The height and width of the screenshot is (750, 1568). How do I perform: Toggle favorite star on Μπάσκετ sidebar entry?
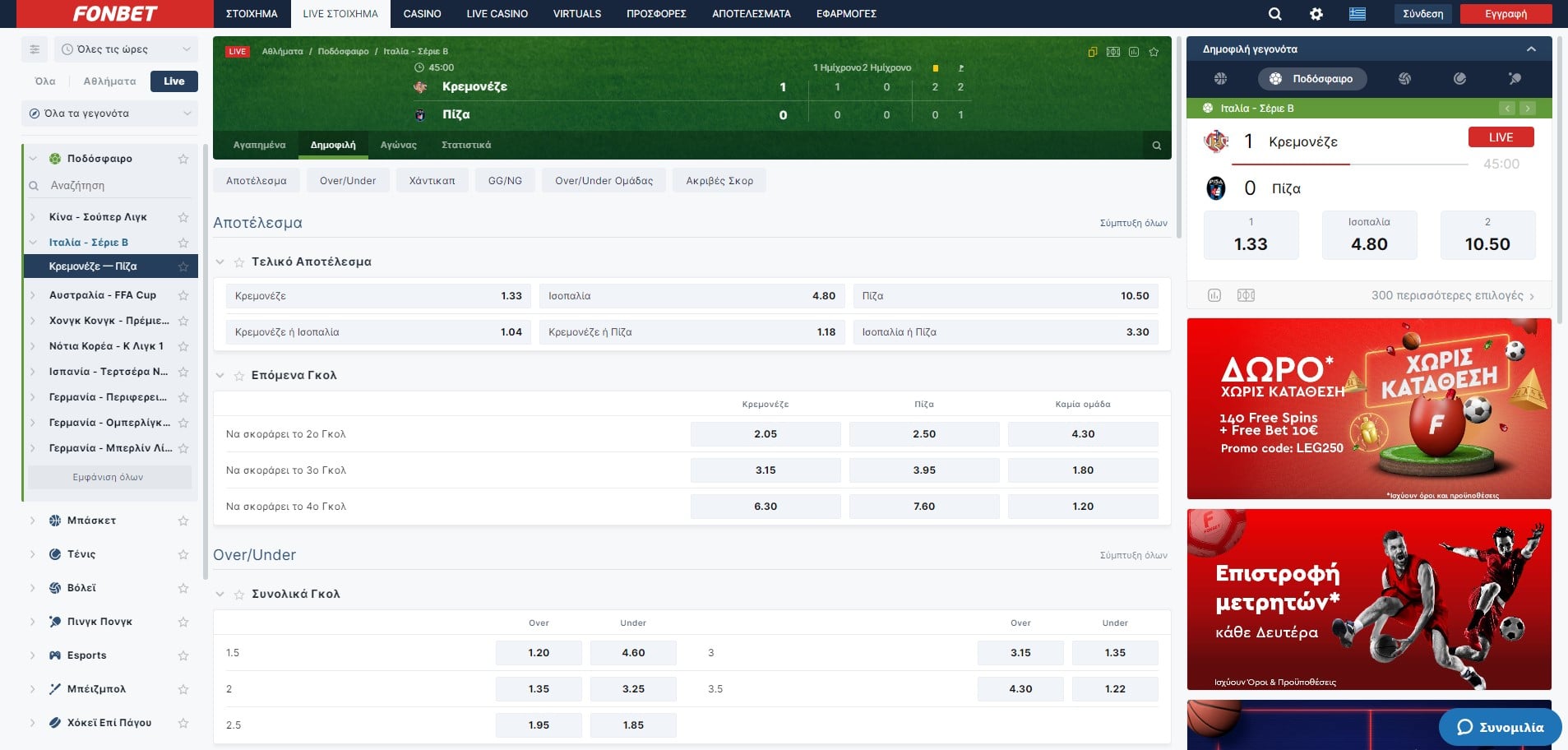click(183, 520)
